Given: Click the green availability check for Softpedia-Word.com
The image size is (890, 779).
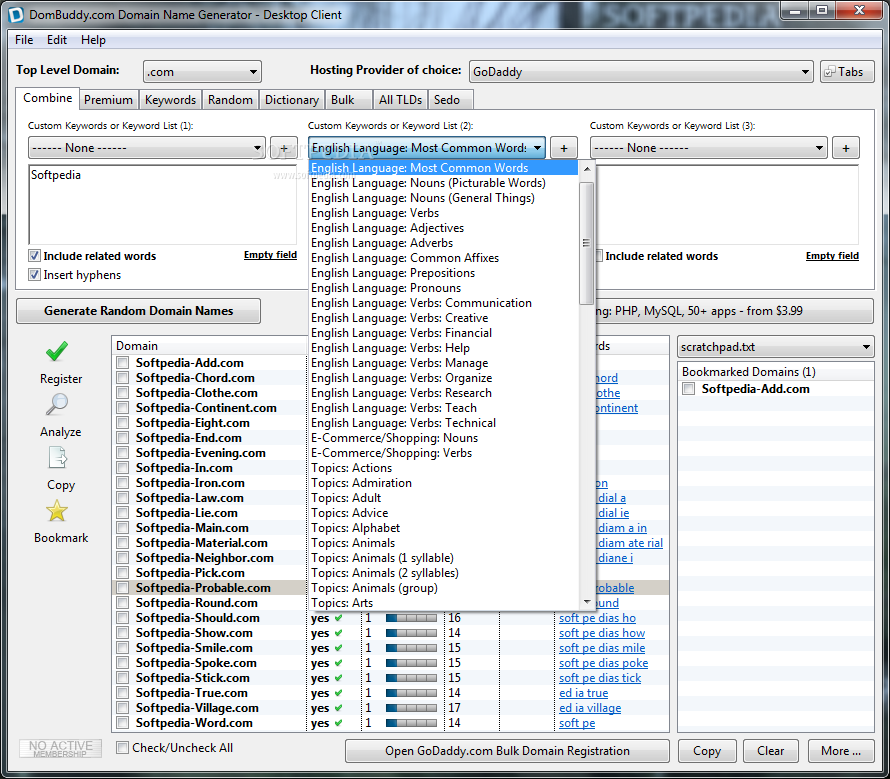Looking at the screenshot, I should [339, 723].
